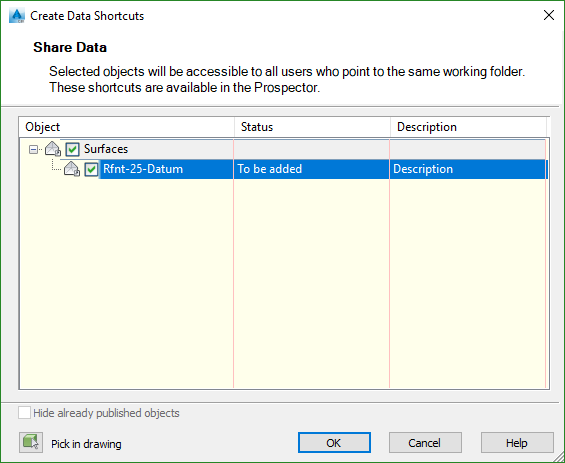Confirm with the OK button

tap(334, 442)
